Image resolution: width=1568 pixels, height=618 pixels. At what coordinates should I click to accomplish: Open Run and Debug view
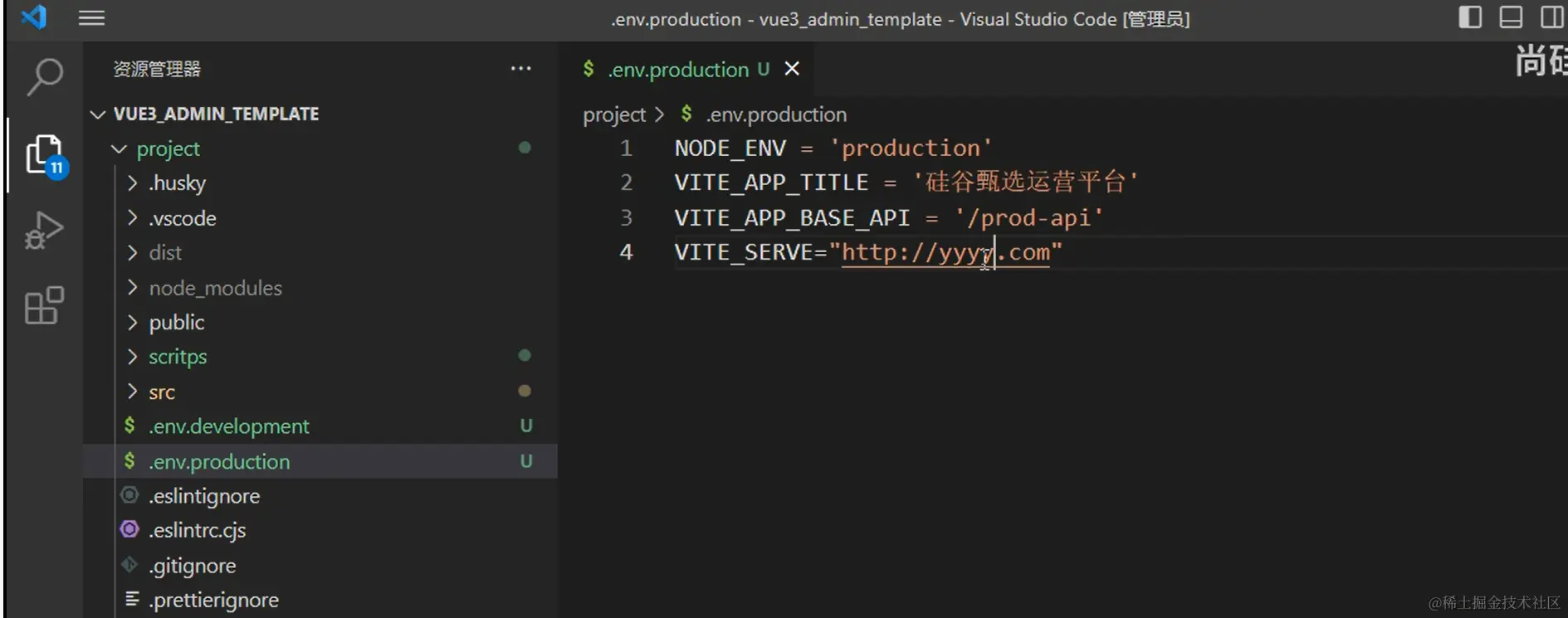point(45,231)
